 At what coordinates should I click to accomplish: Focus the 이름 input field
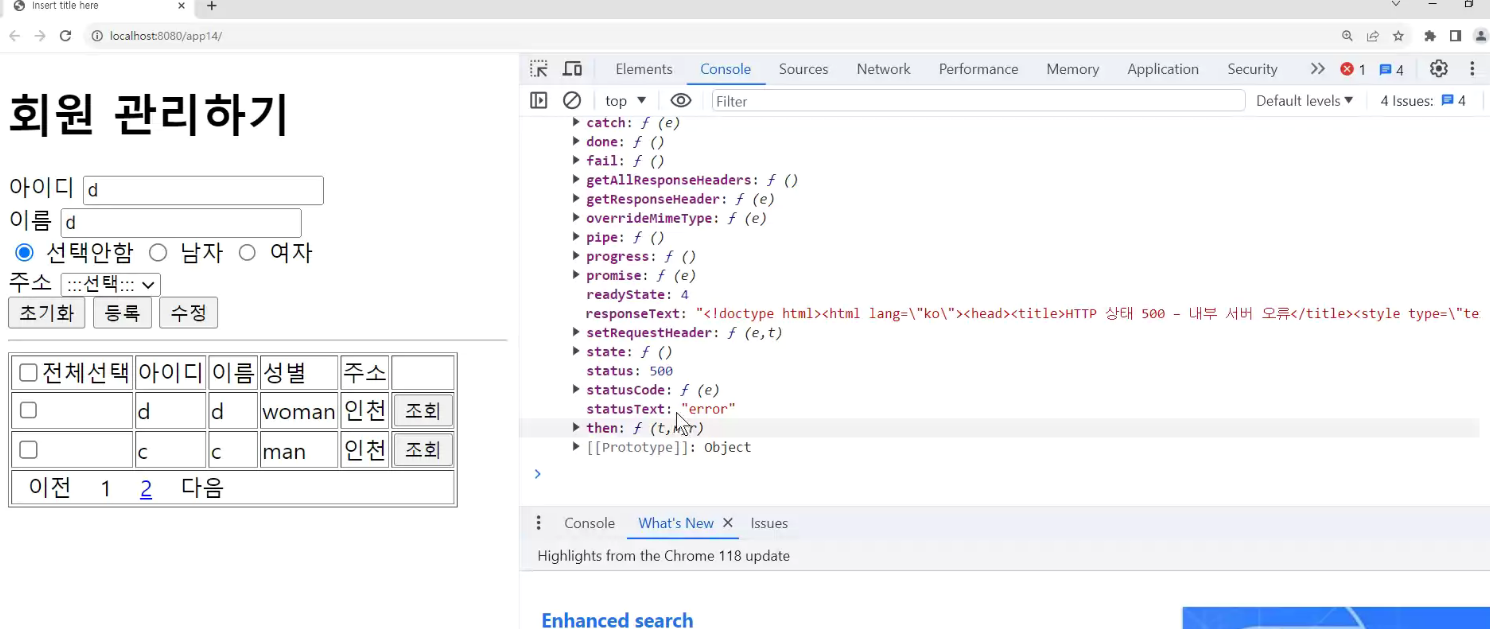(x=181, y=223)
